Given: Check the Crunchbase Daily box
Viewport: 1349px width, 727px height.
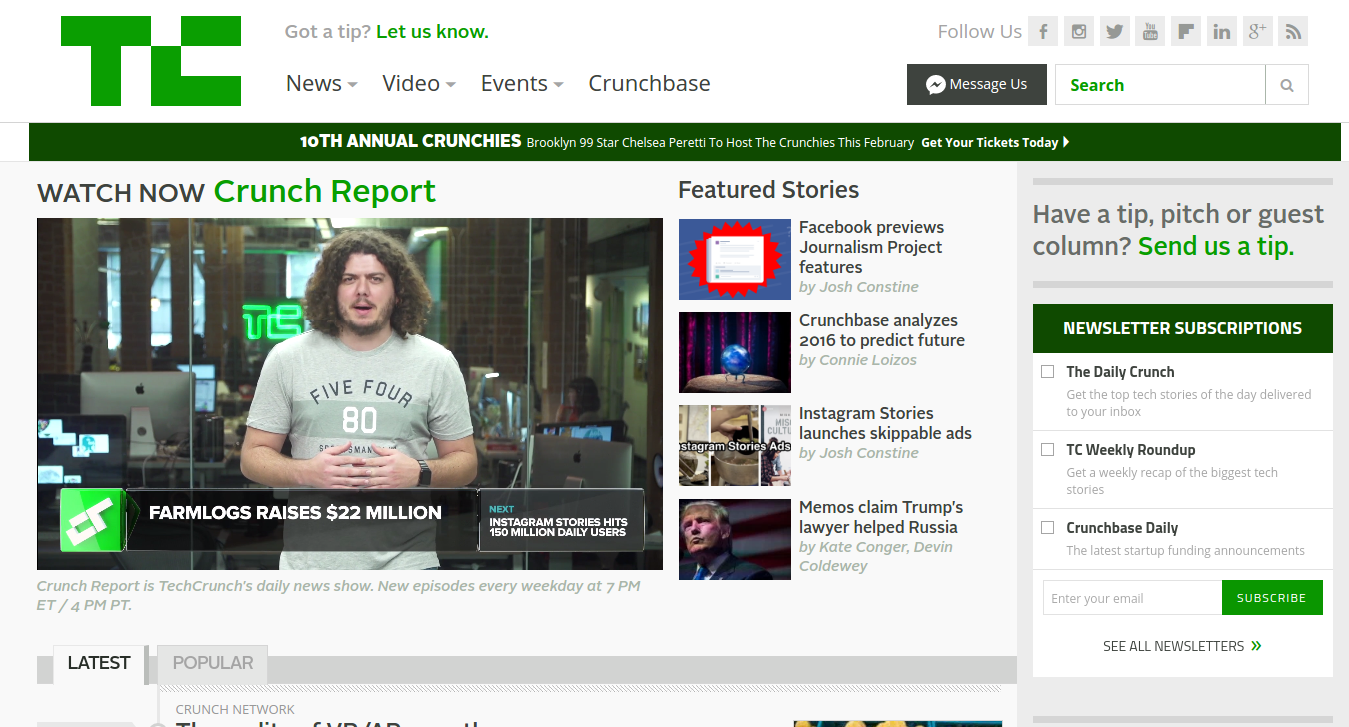Looking at the screenshot, I should point(1047,527).
